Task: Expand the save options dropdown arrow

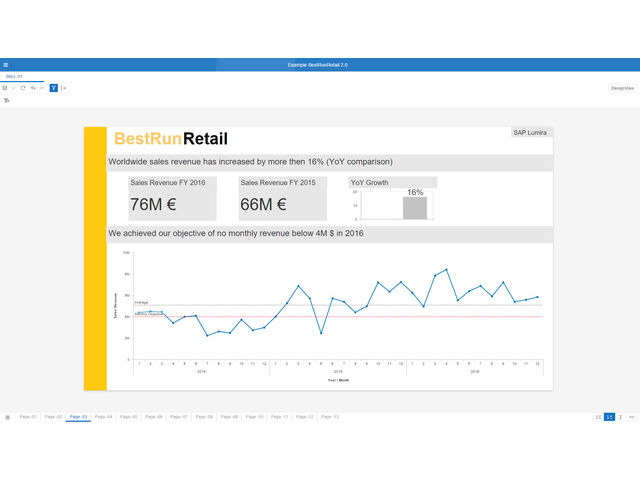Action: pos(13,88)
